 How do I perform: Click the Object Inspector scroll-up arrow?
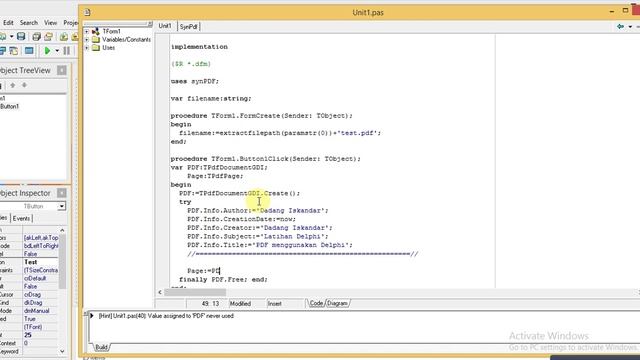[x=62, y=231]
